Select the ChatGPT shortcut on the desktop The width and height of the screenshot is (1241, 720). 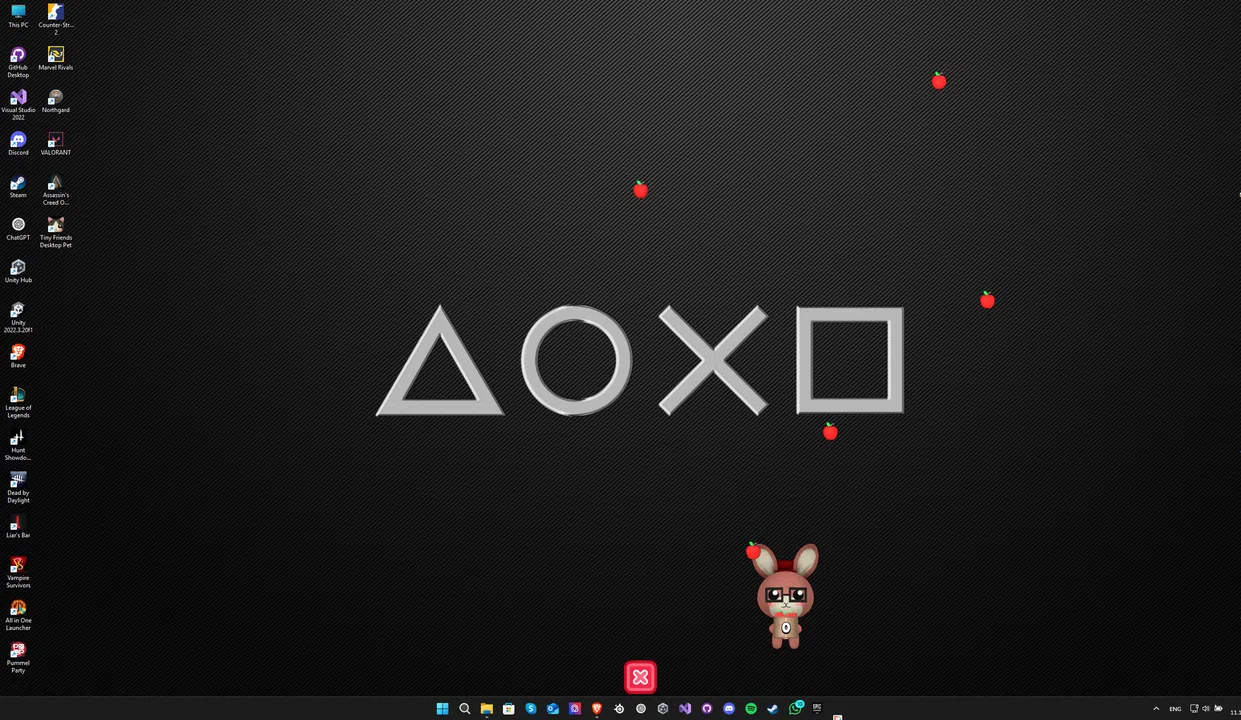pyautogui.click(x=18, y=229)
